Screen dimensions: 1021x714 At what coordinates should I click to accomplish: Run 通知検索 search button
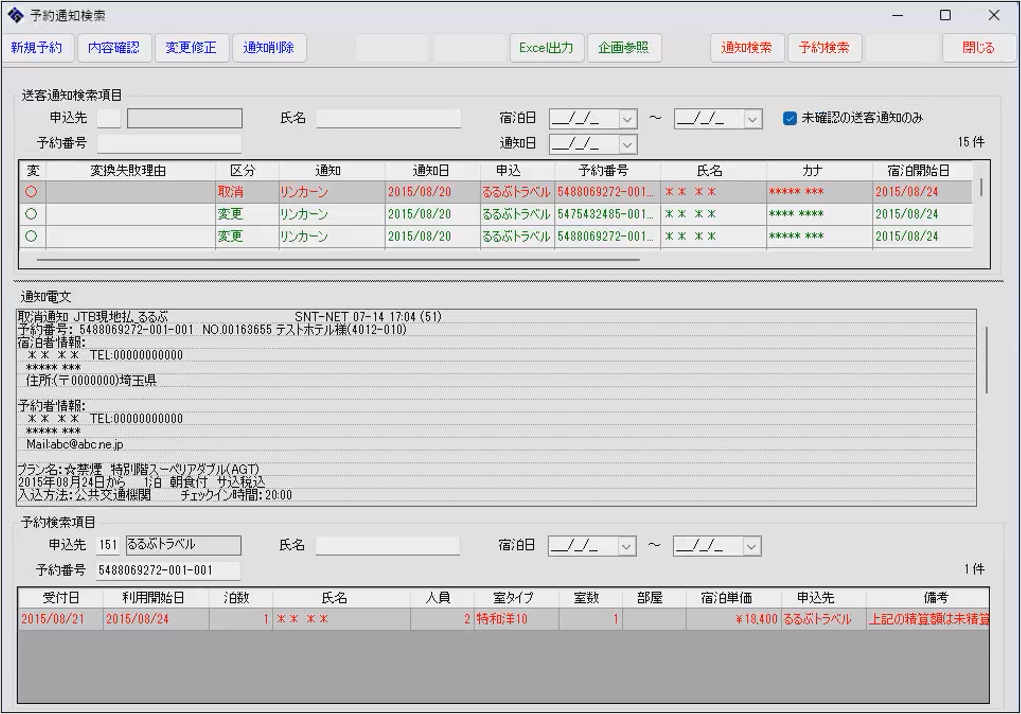(x=746, y=48)
